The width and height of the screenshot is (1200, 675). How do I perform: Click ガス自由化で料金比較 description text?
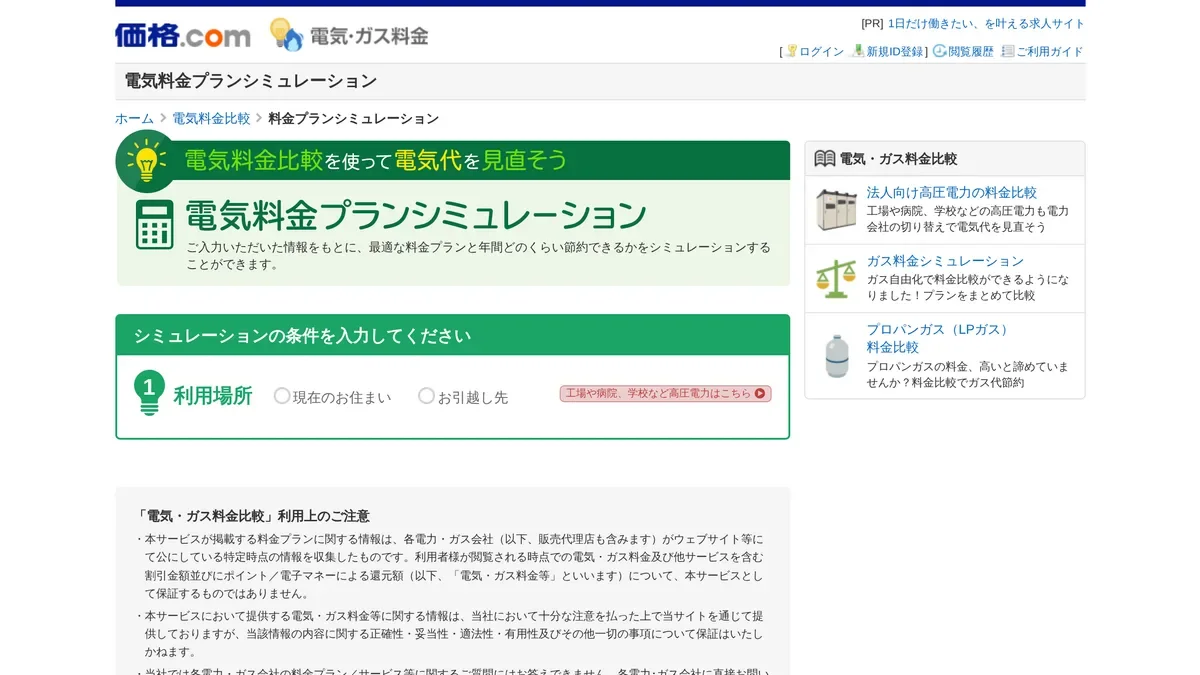click(x=968, y=287)
